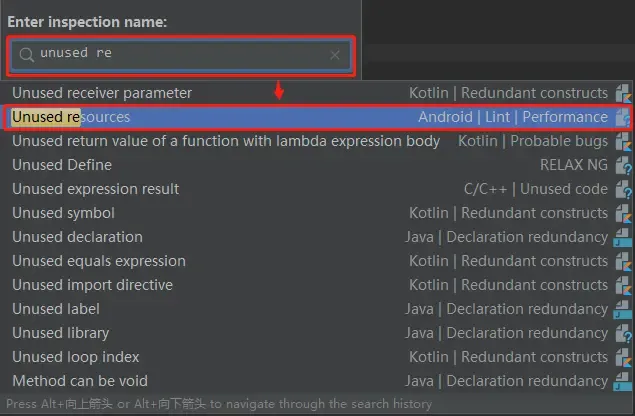
Task: Click the 'C/C++ | Unused code' category label
Action: (x=535, y=189)
